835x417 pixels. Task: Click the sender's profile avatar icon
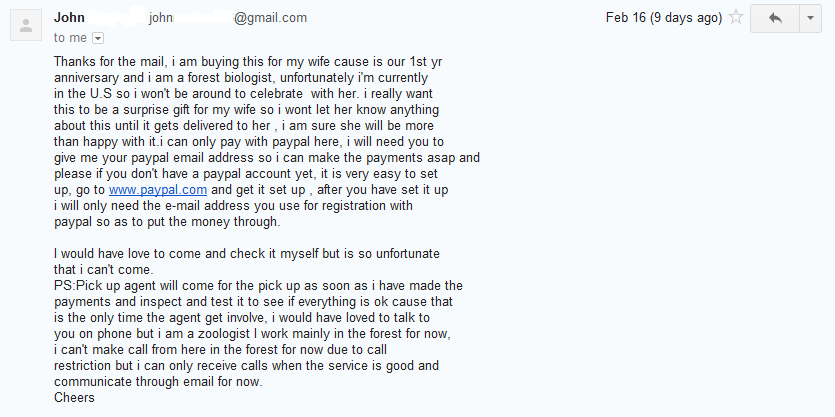coord(26,25)
